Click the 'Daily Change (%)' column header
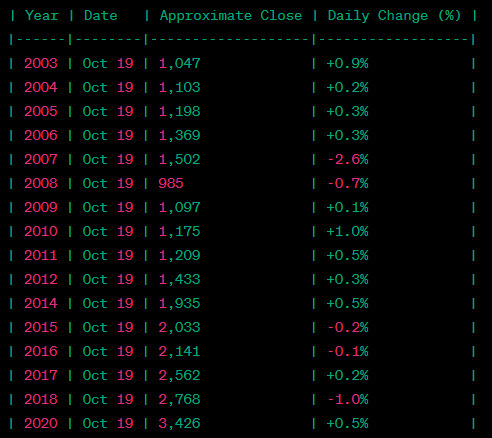Viewport: 492px width, 438px height. [394, 16]
